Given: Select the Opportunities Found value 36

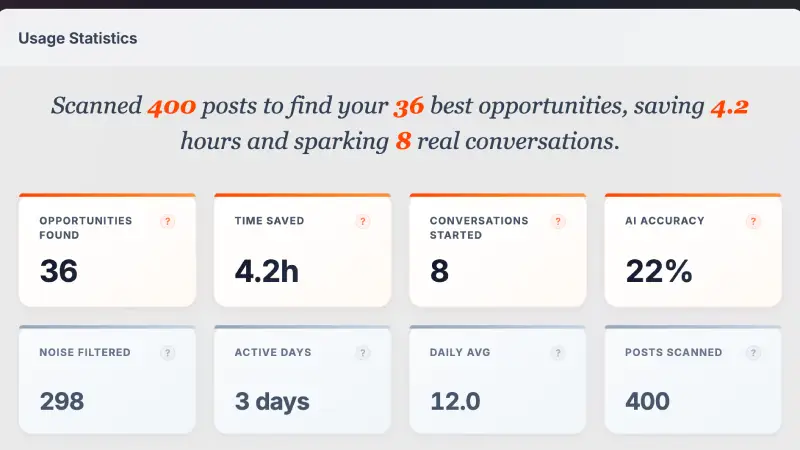Looking at the screenshot, I should [59, 271].
